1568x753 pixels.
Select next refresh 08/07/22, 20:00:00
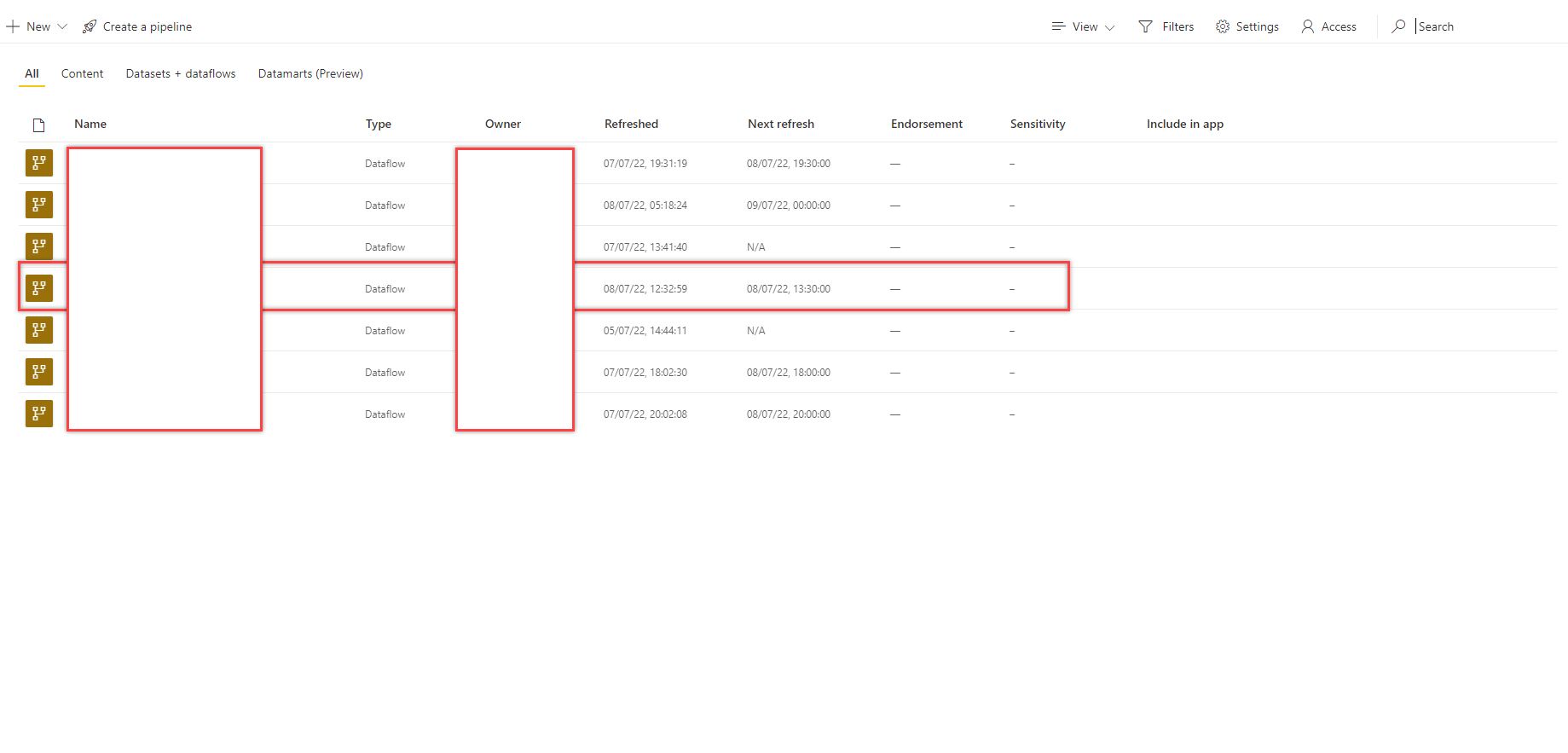point(789,414)
